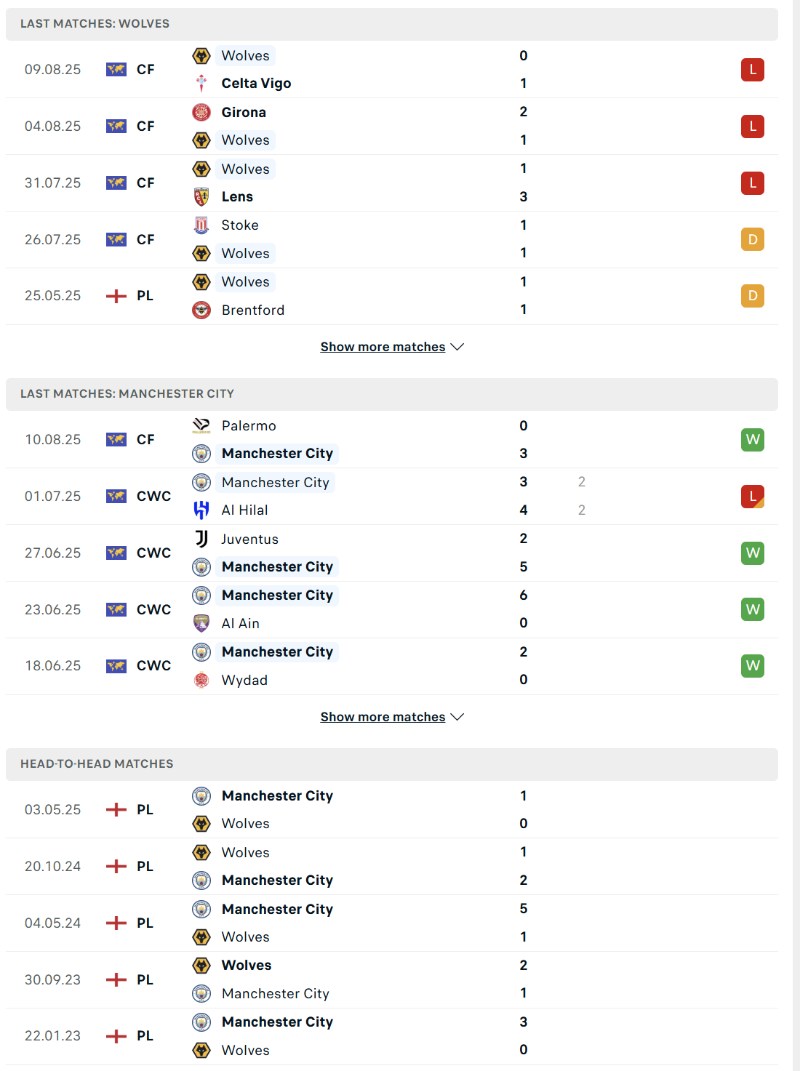Click the Wydad club crest icon
Image resolution: width=800 pixels, height=1071 pixels.
(x=201, y=680)
